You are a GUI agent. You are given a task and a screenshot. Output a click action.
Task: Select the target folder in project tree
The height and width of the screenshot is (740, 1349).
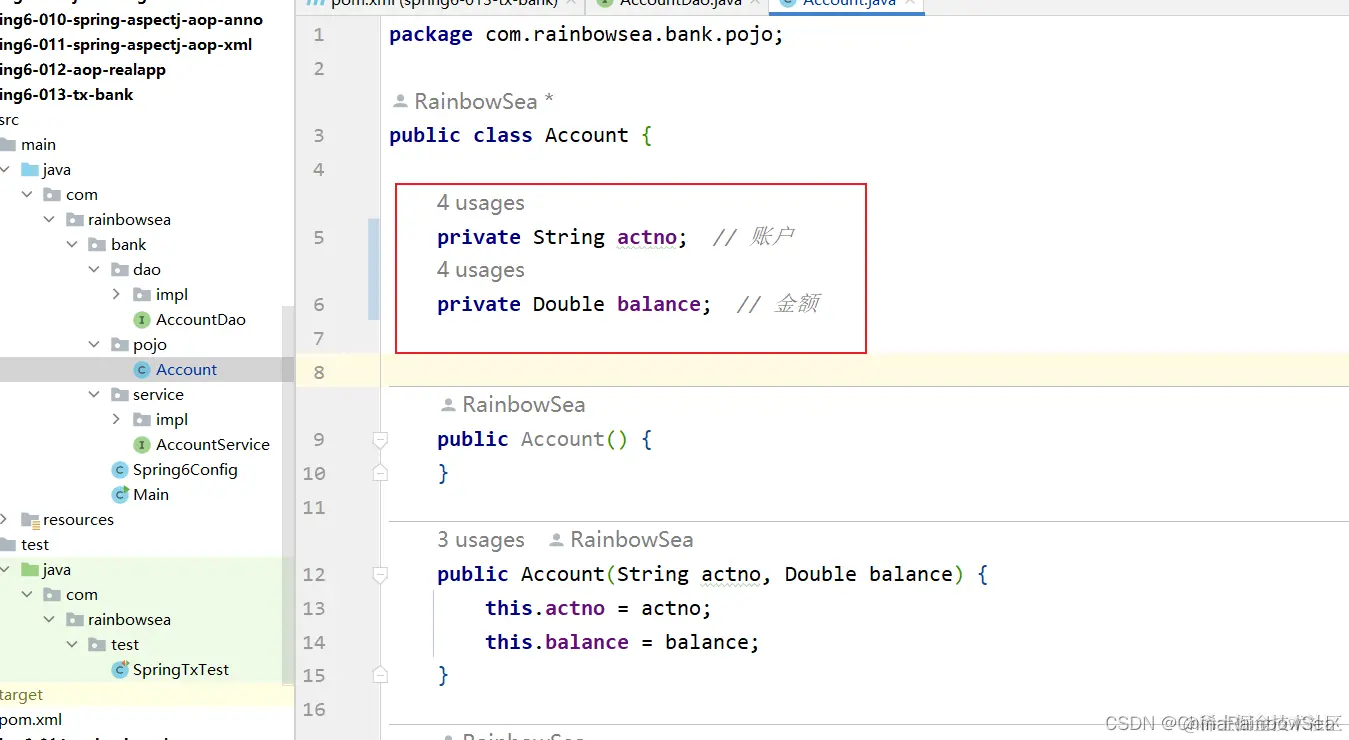click(22, 695)
